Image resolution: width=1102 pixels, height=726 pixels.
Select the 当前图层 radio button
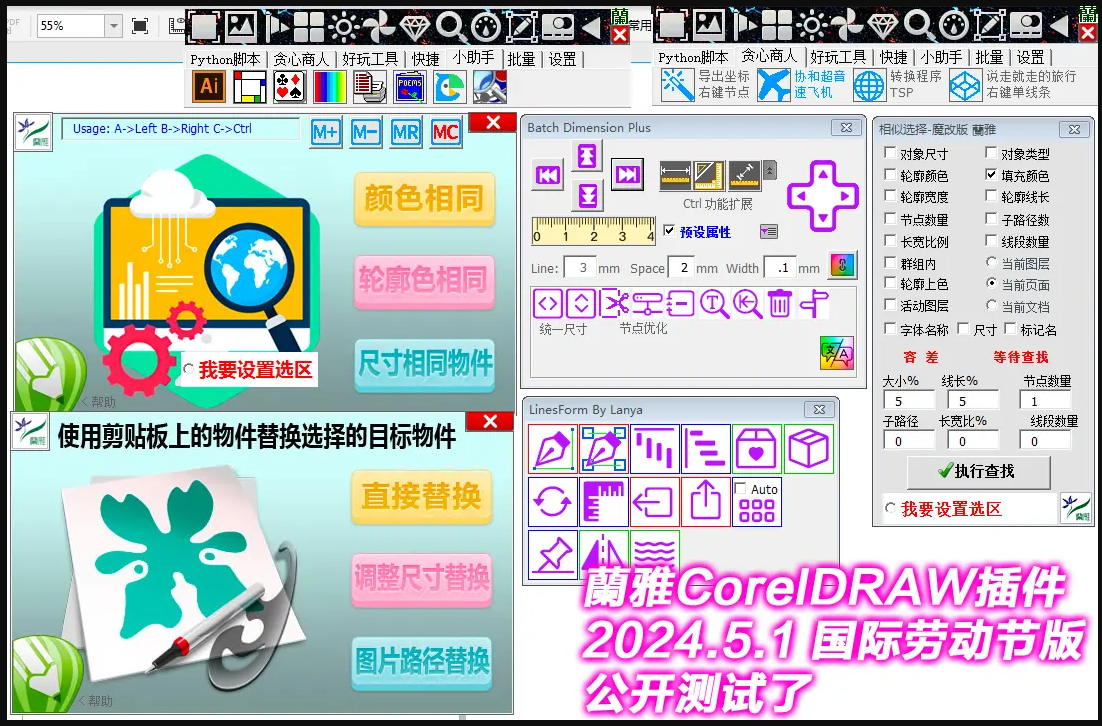click(x=991, y=262)
